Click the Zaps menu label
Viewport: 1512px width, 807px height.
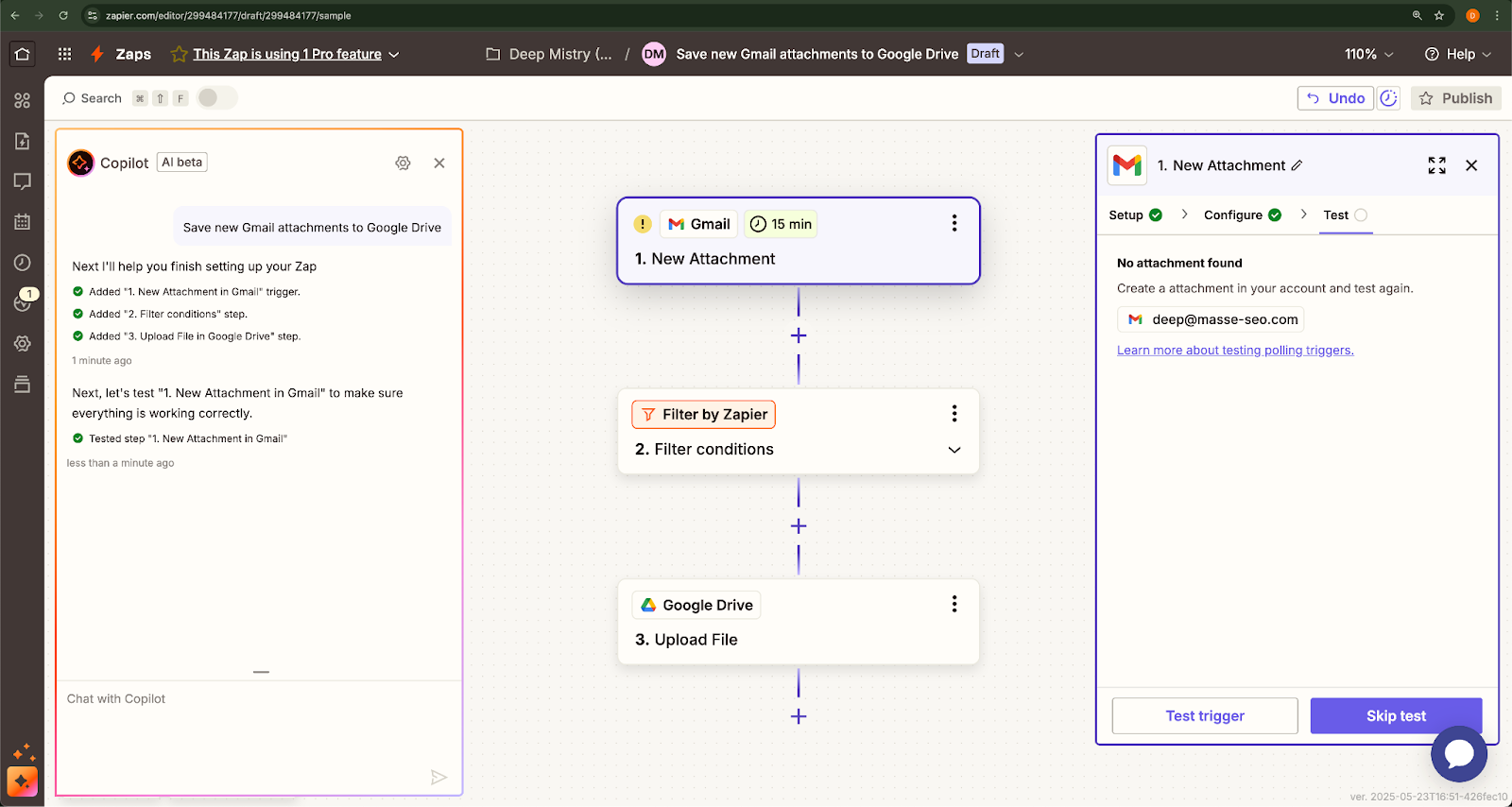(x=133, y=54)
